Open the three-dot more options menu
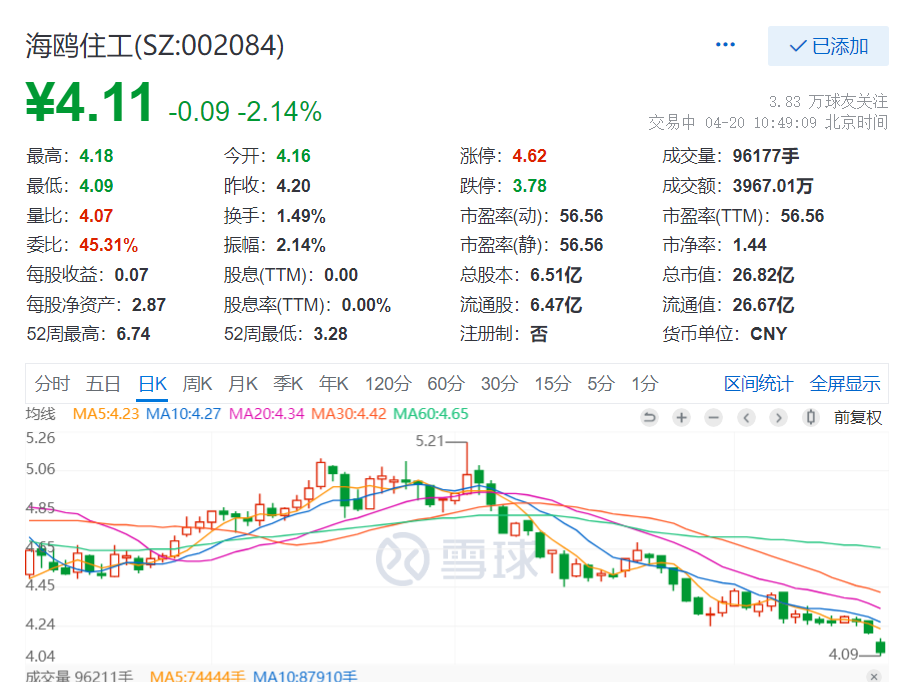Image resolution: width=921 pixels, height=682 pixels. click(x=725, y=45)
